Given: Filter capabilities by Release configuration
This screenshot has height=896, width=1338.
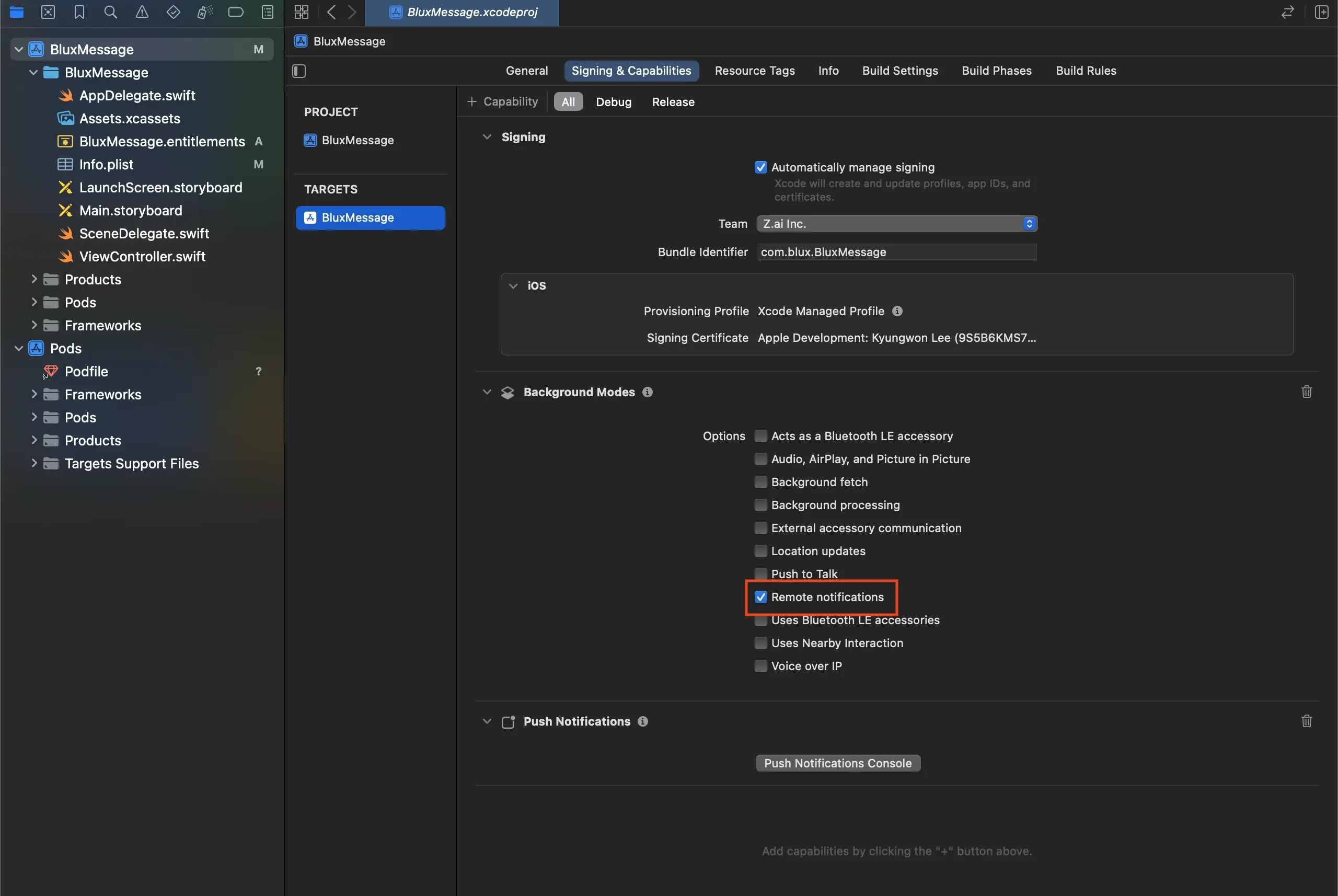Looking at the screenshot, I should (x=673, y=102).
